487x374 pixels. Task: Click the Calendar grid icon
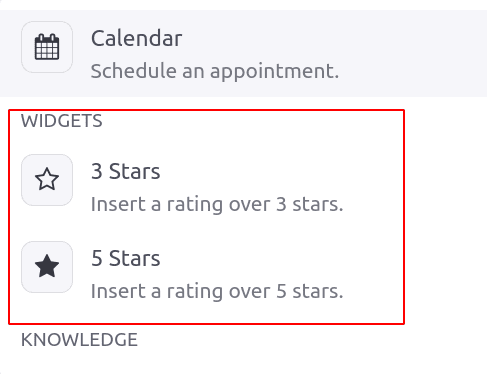point(47,47)
